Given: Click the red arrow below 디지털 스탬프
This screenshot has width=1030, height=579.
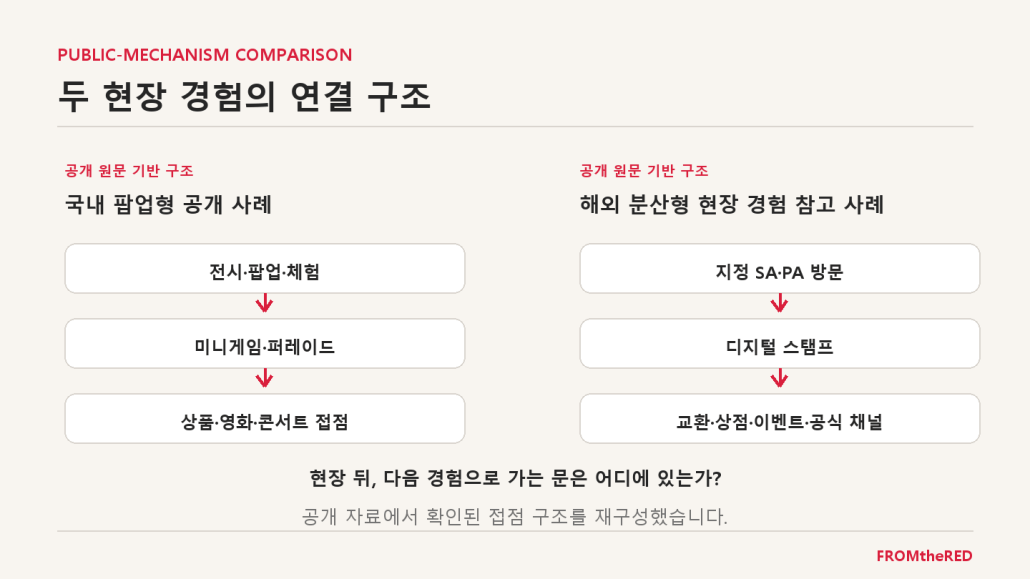Looking at the screenshot, I should (780, 379).
